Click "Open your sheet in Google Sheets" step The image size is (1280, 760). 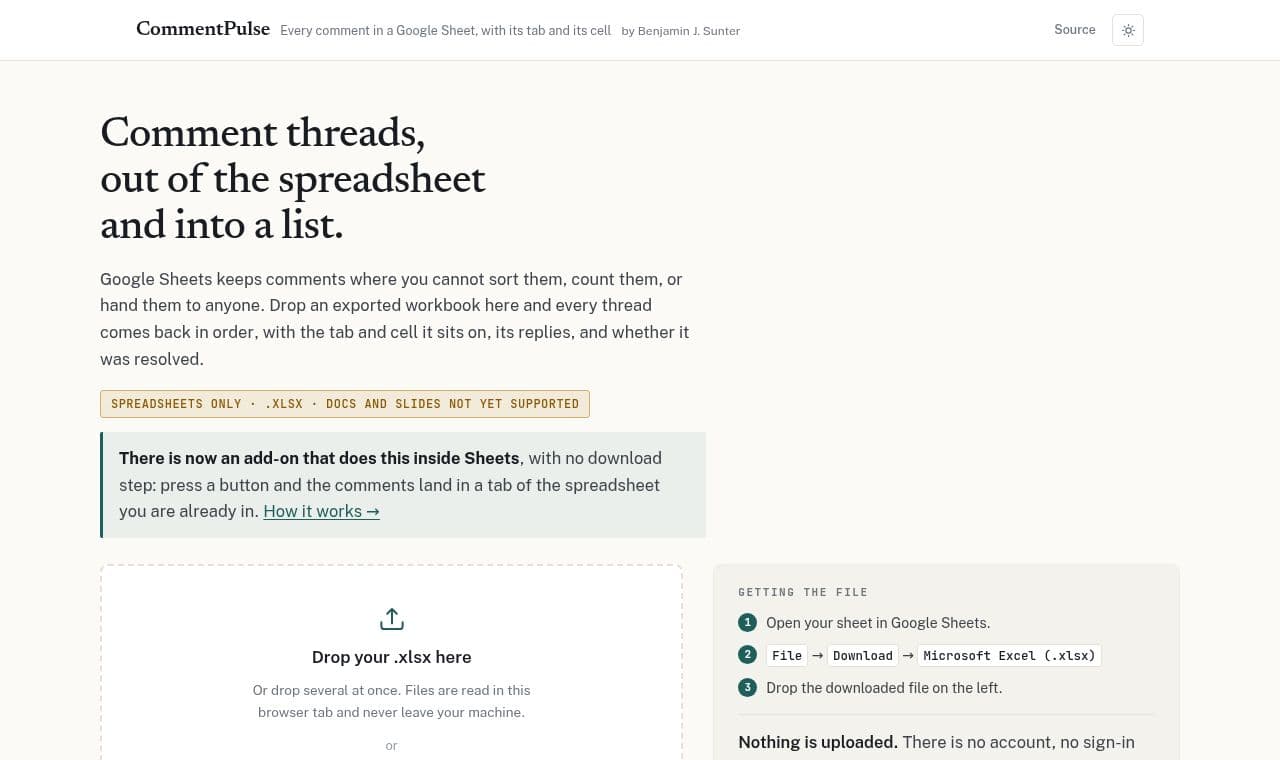pos(878,623)
